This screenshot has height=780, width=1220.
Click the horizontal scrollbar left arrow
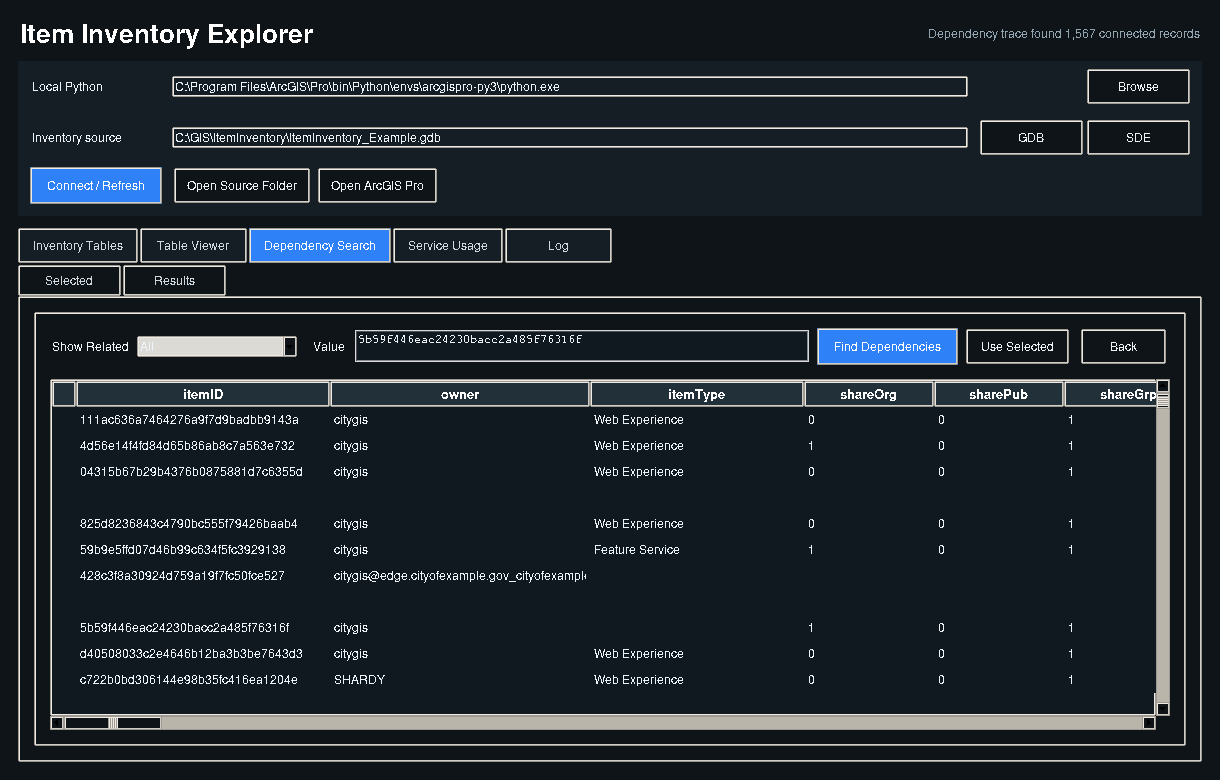[57, 723]
